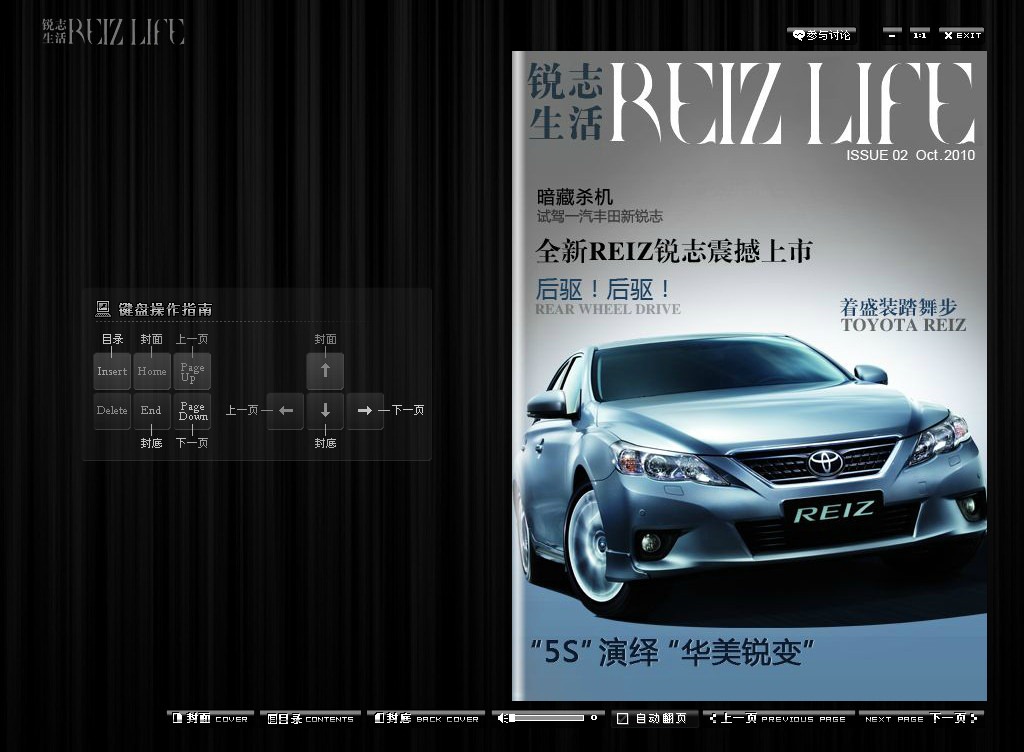Click 封底 label below the down arrow

[x=325, y=443]
